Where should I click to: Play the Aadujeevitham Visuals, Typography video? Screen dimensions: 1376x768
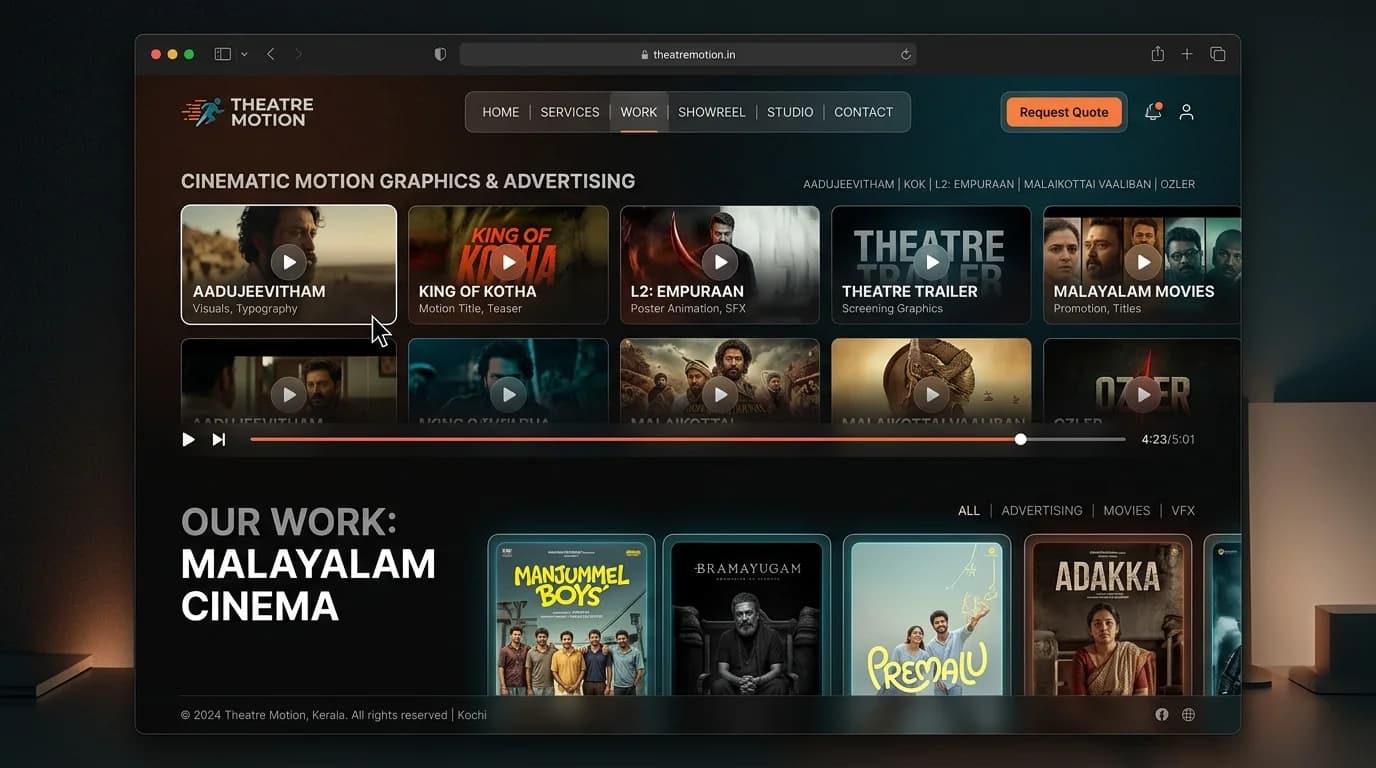tap(289, 262)
